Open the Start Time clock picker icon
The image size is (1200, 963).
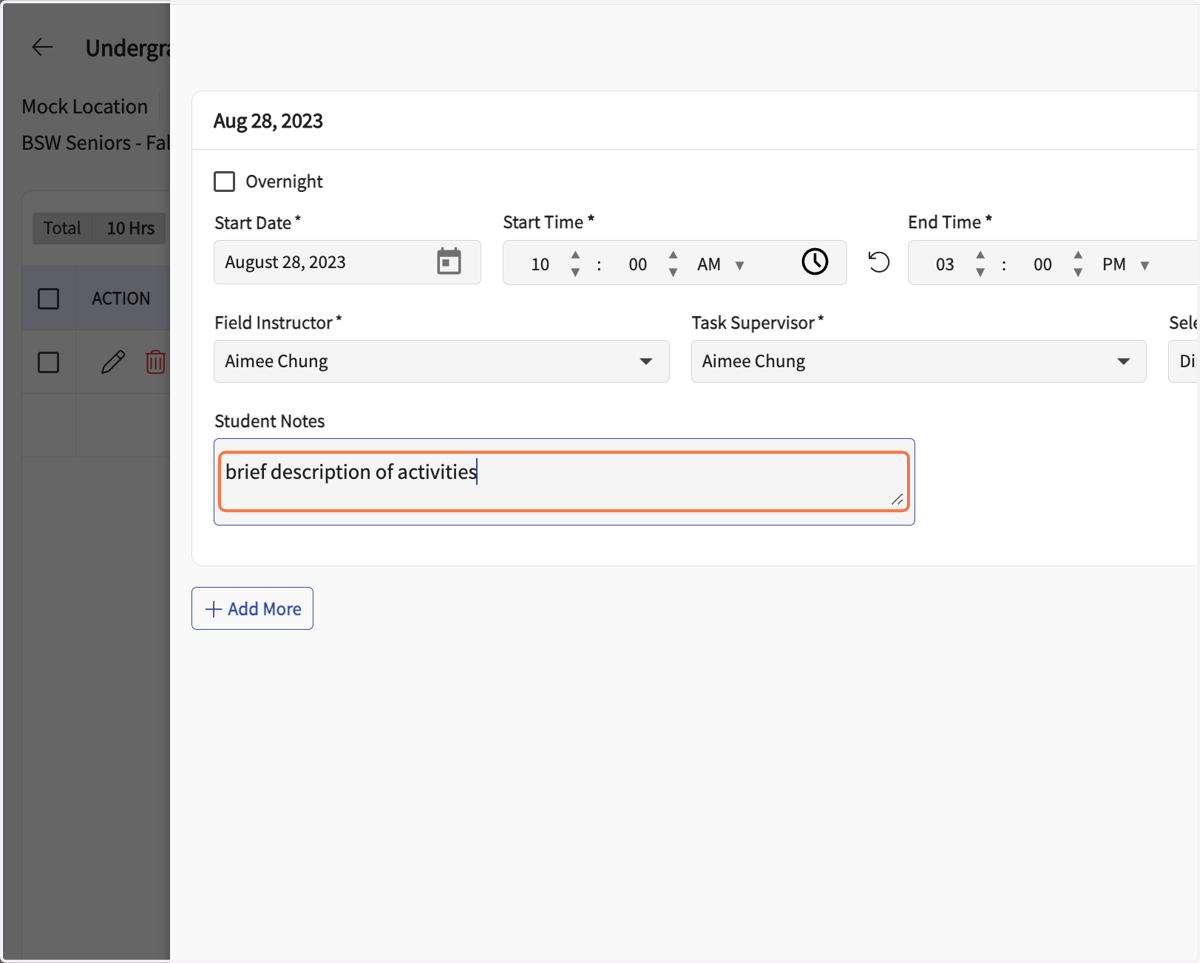[x=815, y=262]
